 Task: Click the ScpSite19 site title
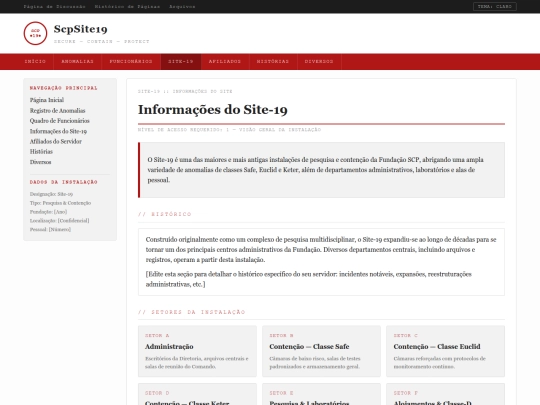pos(81,29)
